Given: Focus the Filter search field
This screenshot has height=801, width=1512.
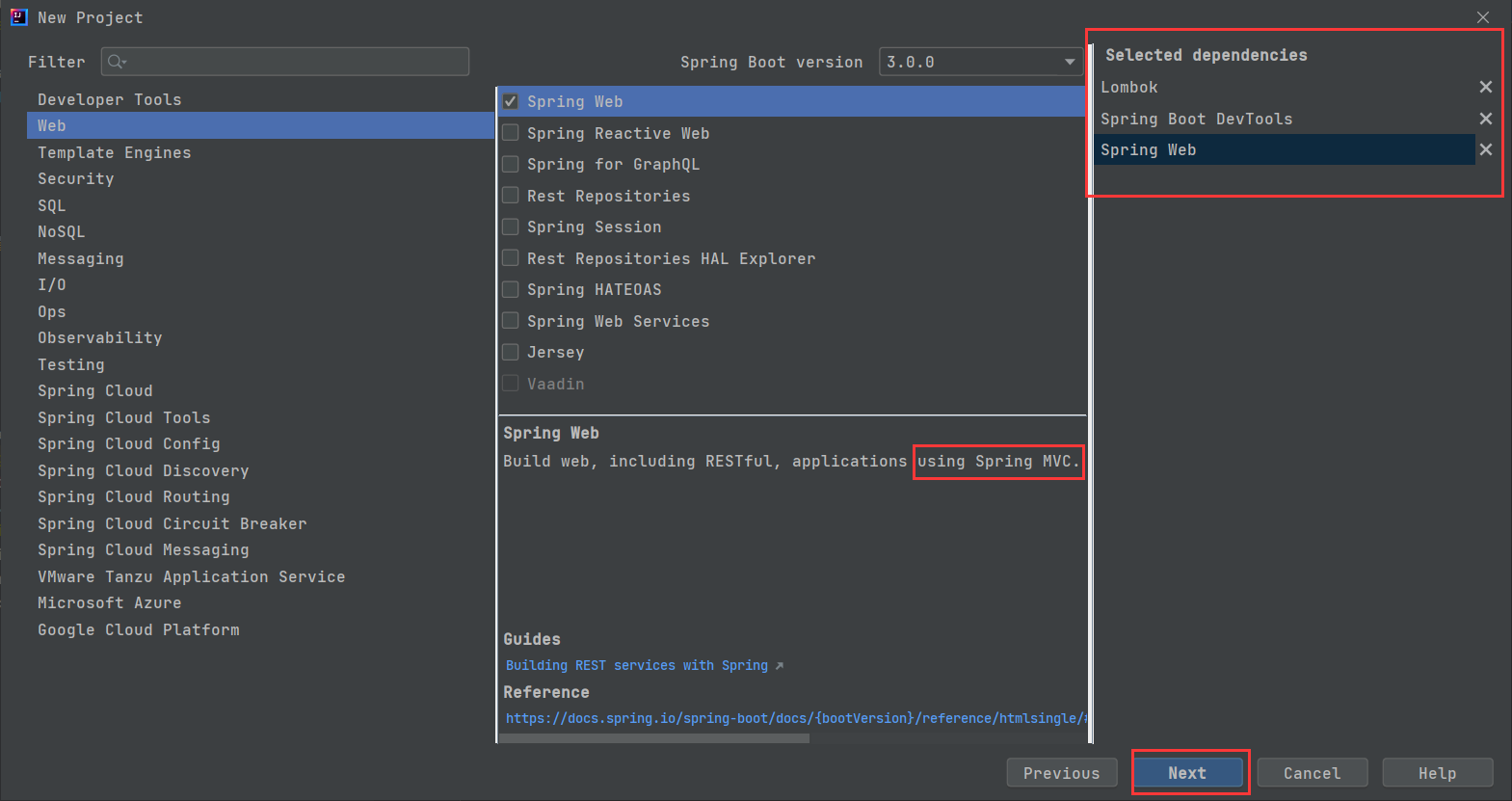Looking at the screenshot, I should click(x=285, y=62).
